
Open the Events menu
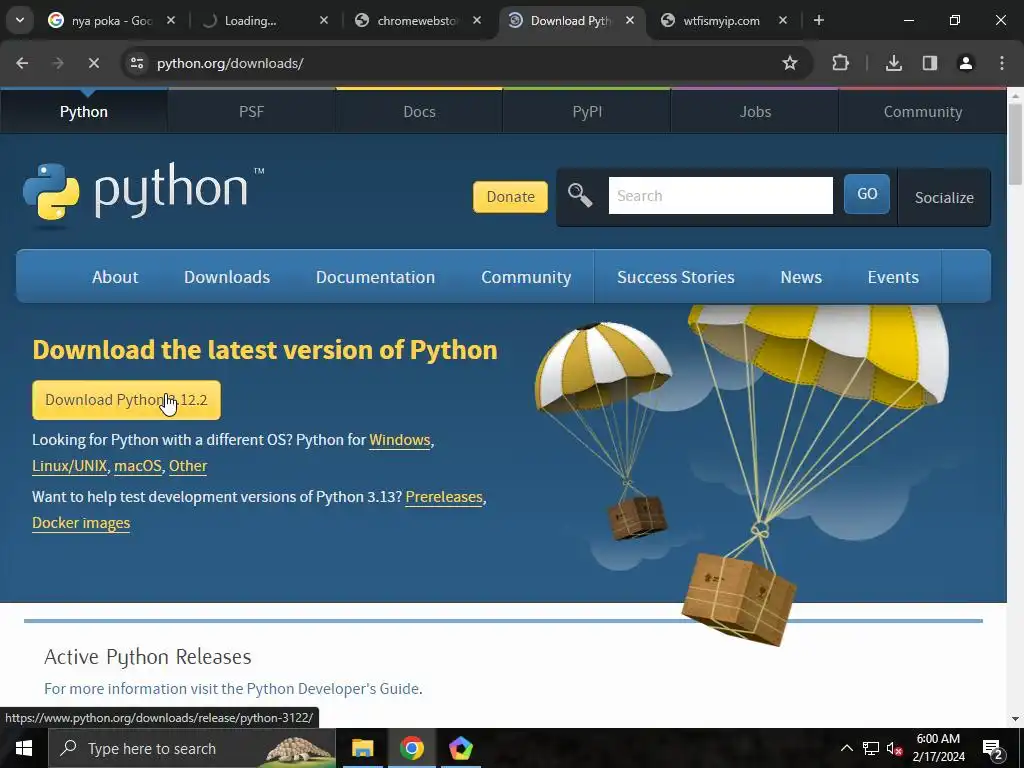coord(893,277)
